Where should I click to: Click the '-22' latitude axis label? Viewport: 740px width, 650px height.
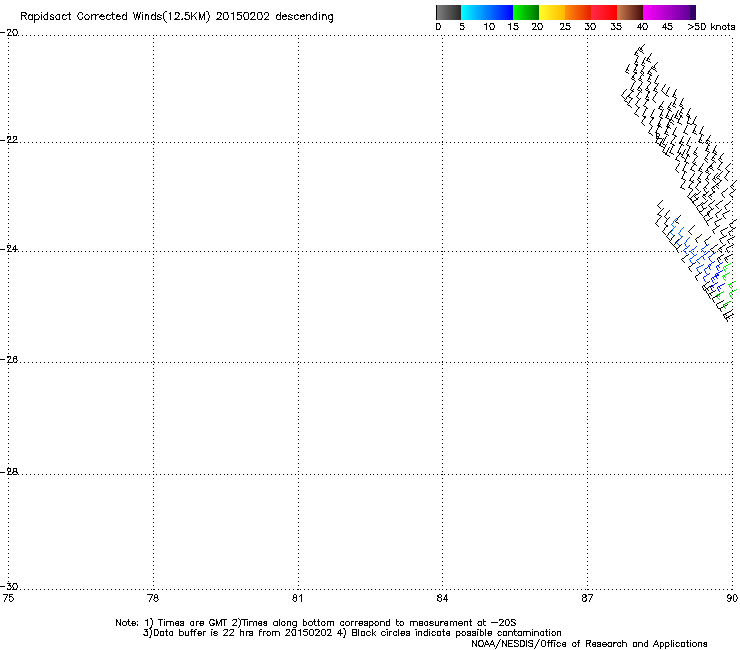point(9,140)
